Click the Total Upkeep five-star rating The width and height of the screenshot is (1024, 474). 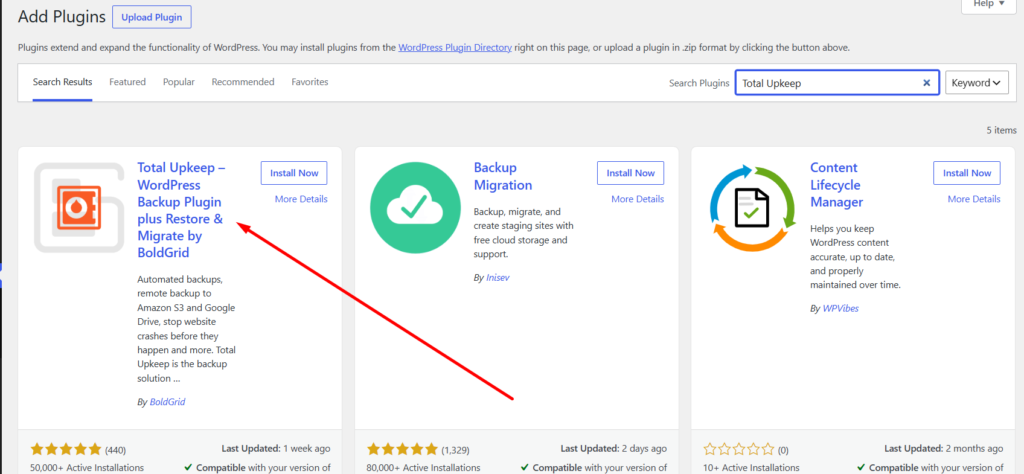coord(66,449)
